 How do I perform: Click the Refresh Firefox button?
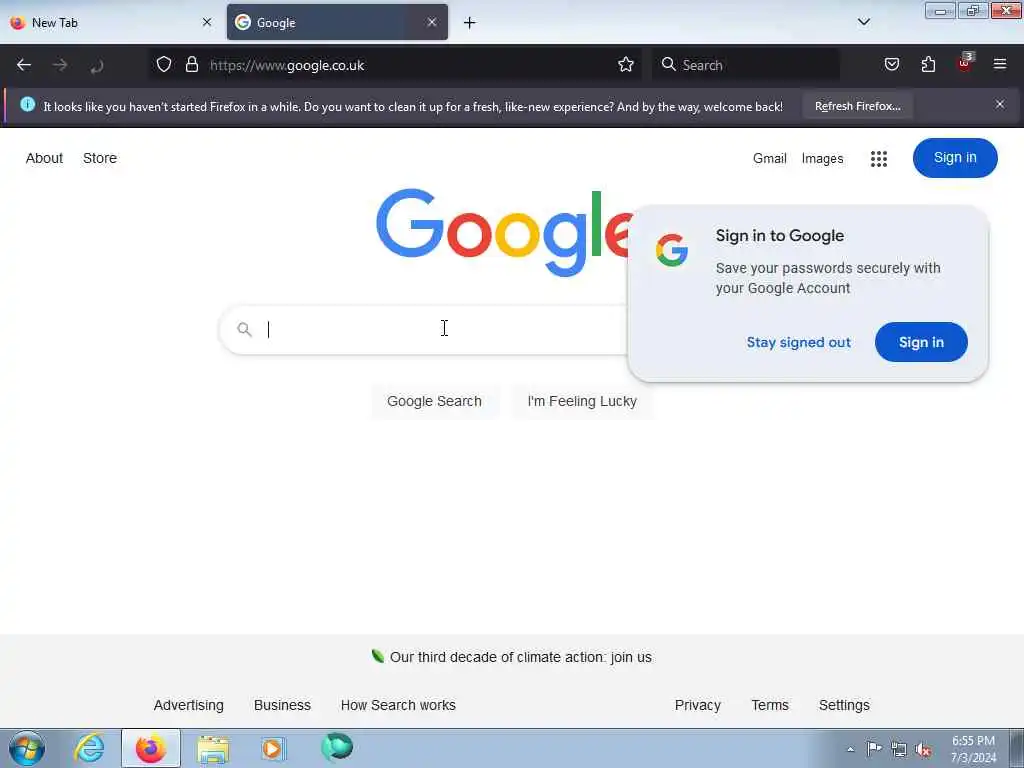[857, 106]
